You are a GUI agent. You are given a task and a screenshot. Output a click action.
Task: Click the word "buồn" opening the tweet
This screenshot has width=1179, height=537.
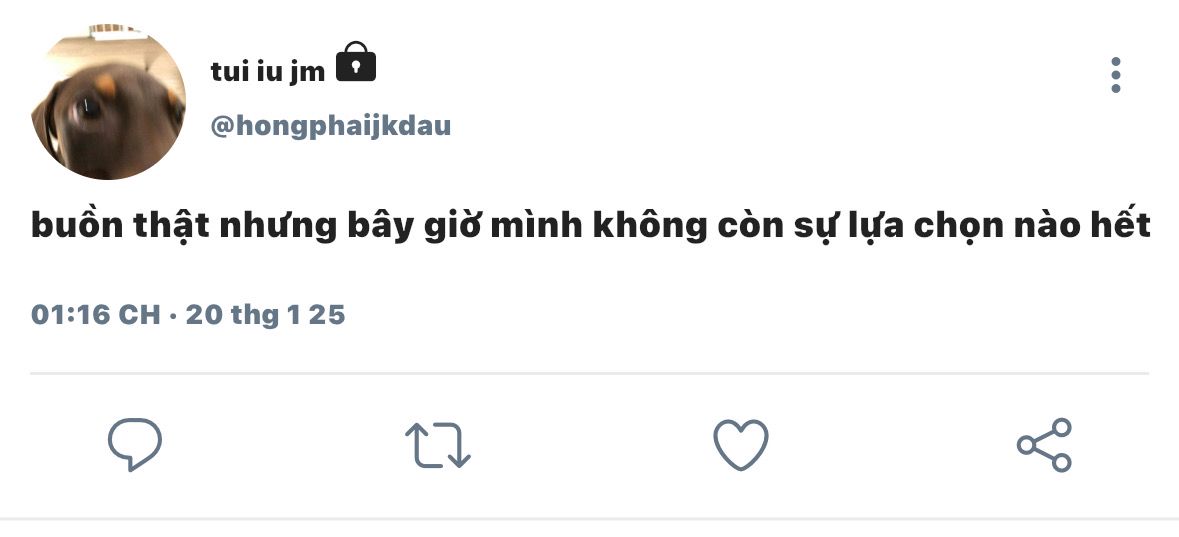(77, 225)
